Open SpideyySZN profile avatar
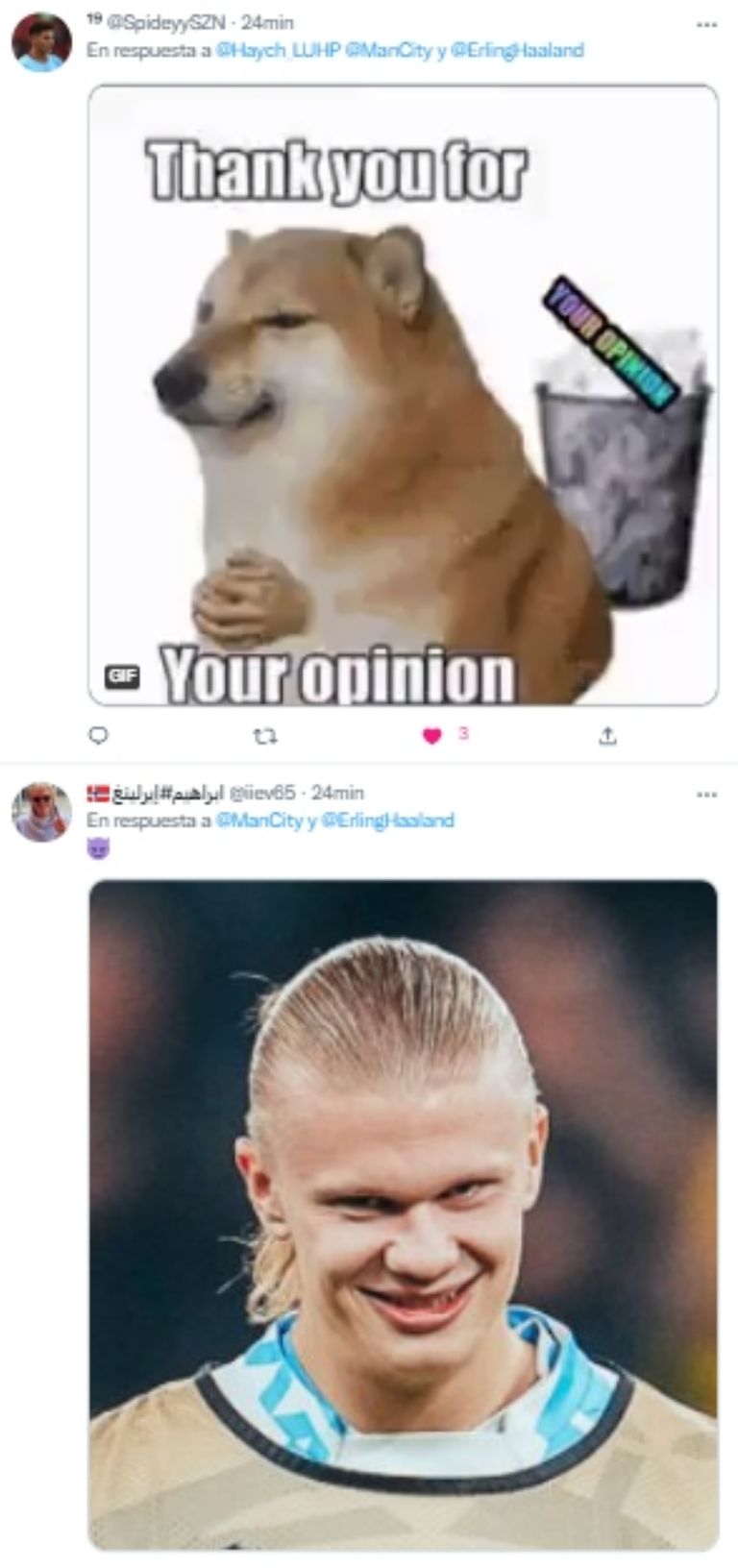The image size is (738, 1568). tap(41, 43)
